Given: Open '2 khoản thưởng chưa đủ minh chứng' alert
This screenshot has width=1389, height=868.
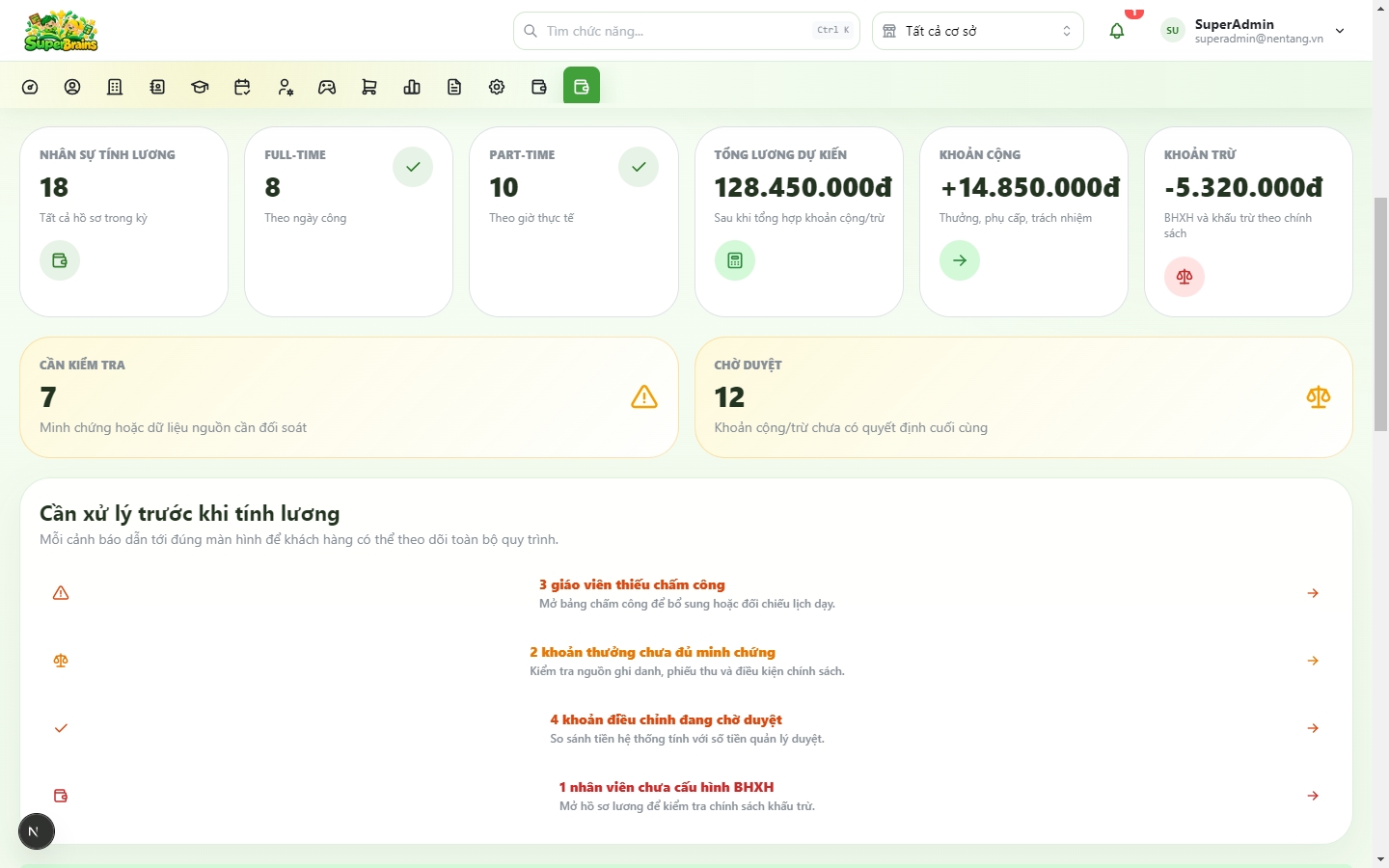Looking at the screenshot, I should (687, 661).
